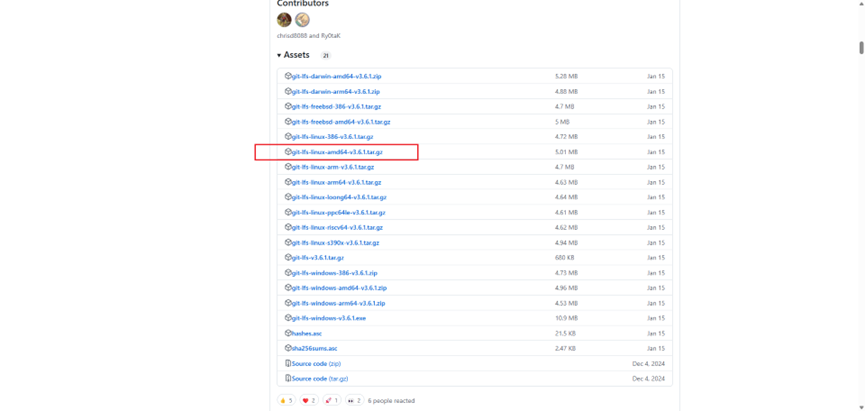Click the "5.28 MB" size value
The width and height of the screenshot is (865, 411).
pos(566,76)
